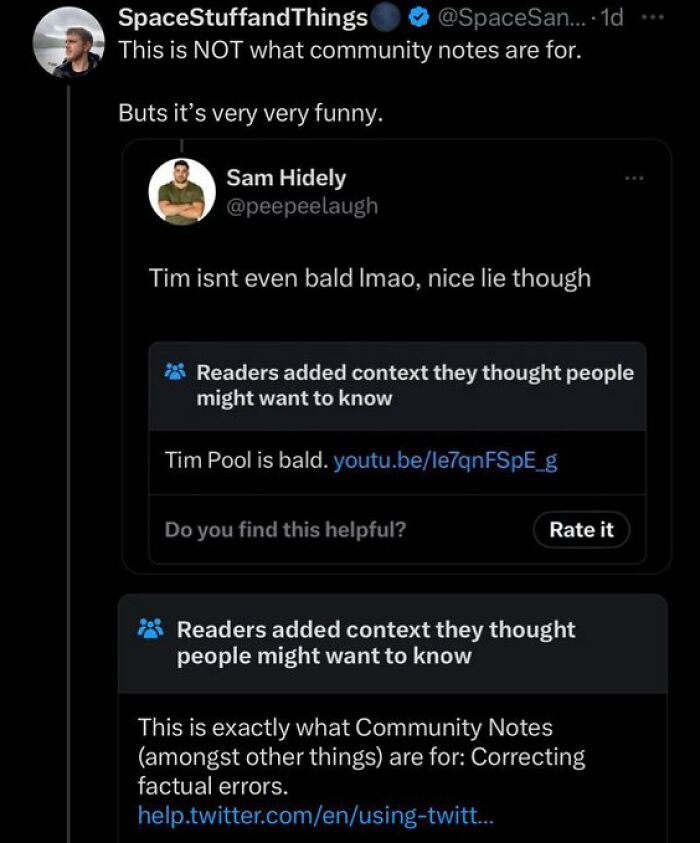This screenshot has height=843, width=700.
Task: Click the 1d timestamp on the tweet
Action: [613, 17]
